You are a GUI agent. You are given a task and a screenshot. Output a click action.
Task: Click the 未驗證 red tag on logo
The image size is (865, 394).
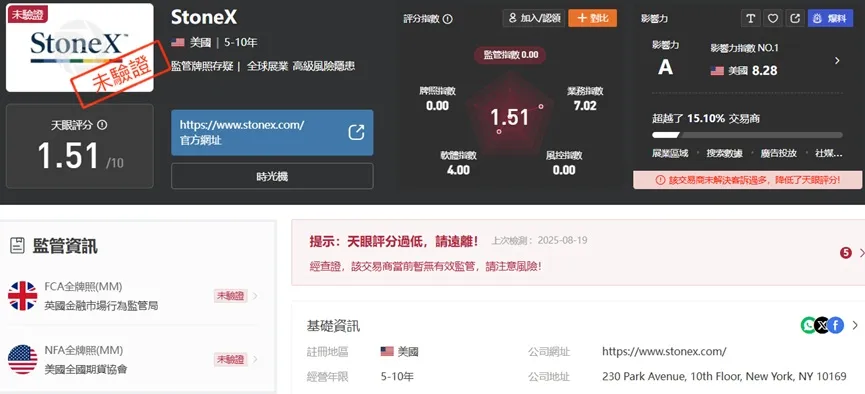click(x=28, y=14)
